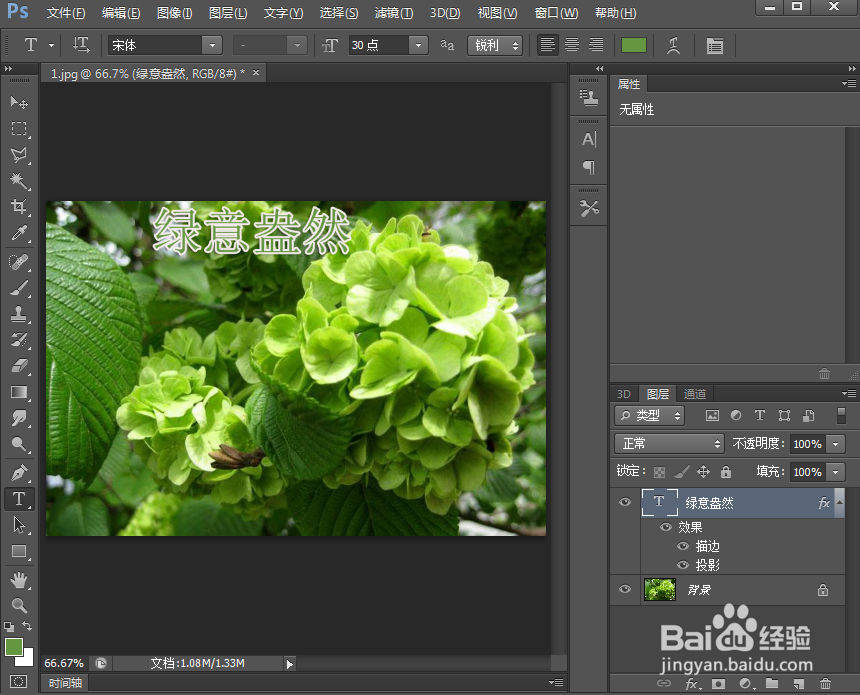Open the 滤镜(T) menu
Image resolution: width=860 pixels, height=695 pixels.
tap(393, 13)
